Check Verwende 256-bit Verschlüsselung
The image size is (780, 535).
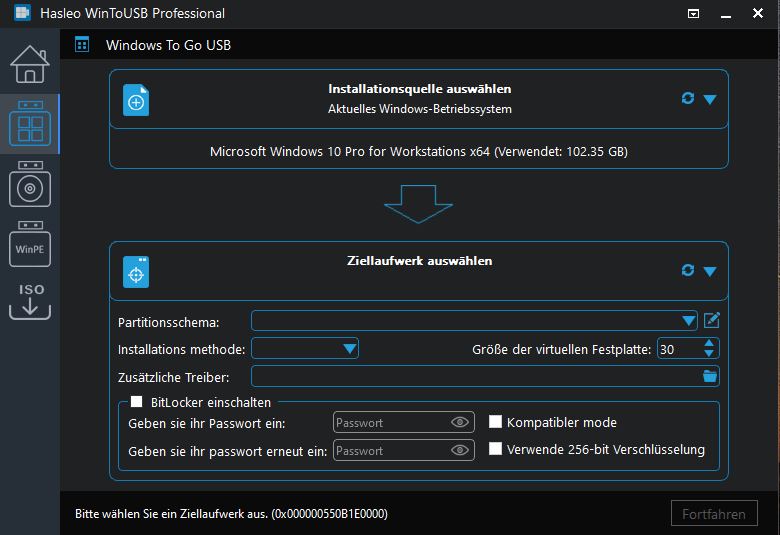[495, 448]
